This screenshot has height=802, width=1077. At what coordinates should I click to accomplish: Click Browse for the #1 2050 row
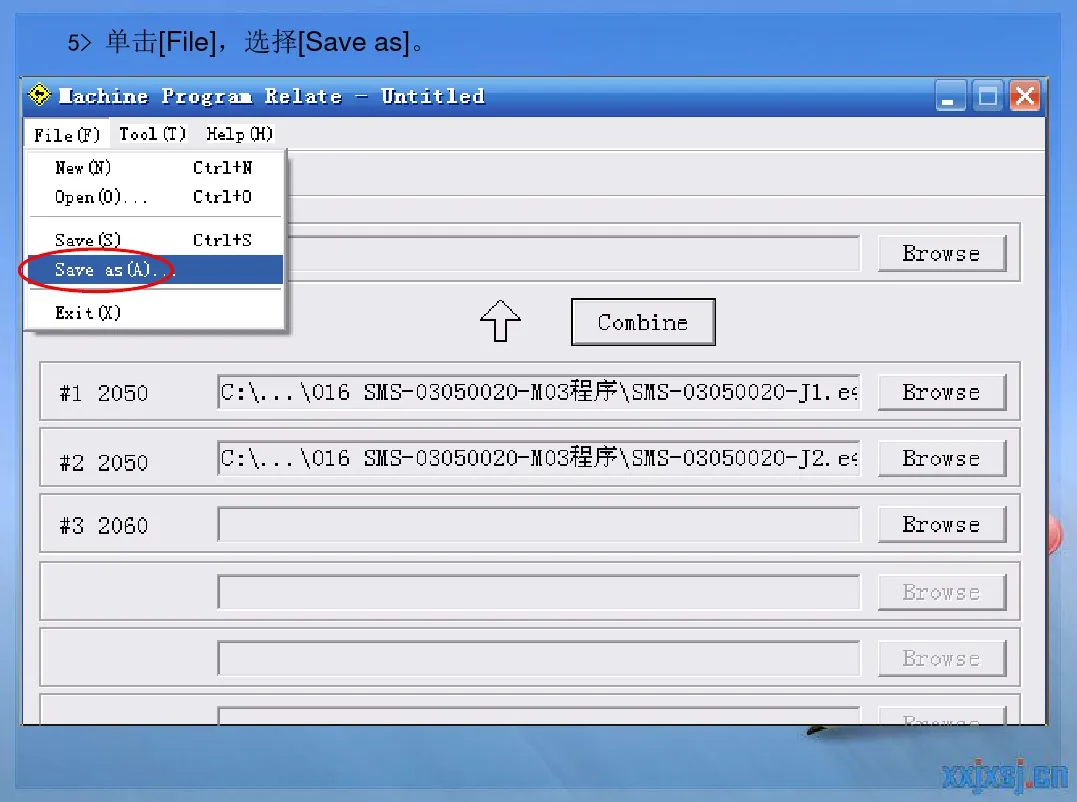point(941,392)
